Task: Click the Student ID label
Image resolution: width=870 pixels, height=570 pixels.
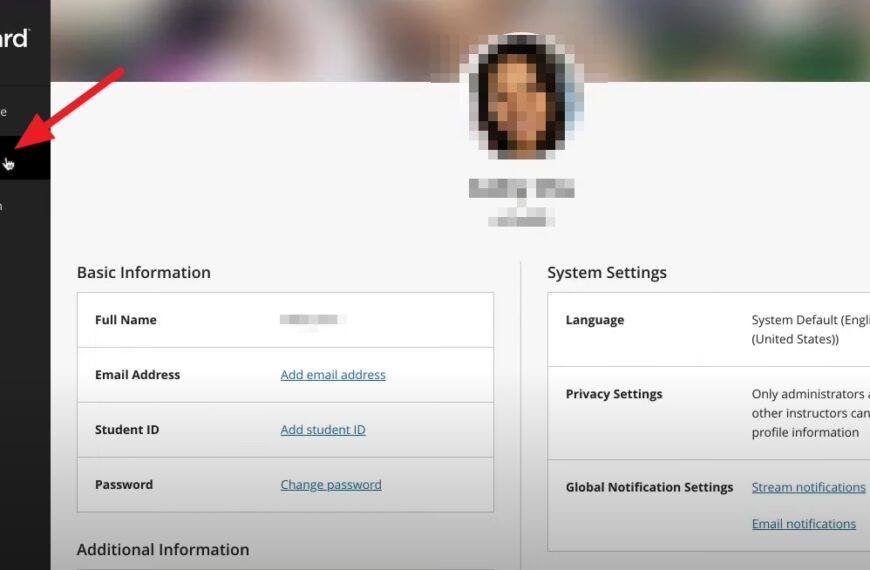Action: tap(127, 430)
